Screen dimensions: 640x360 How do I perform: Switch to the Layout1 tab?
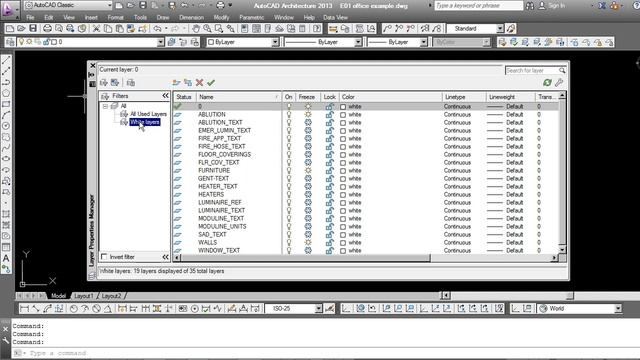coord(84,296)
